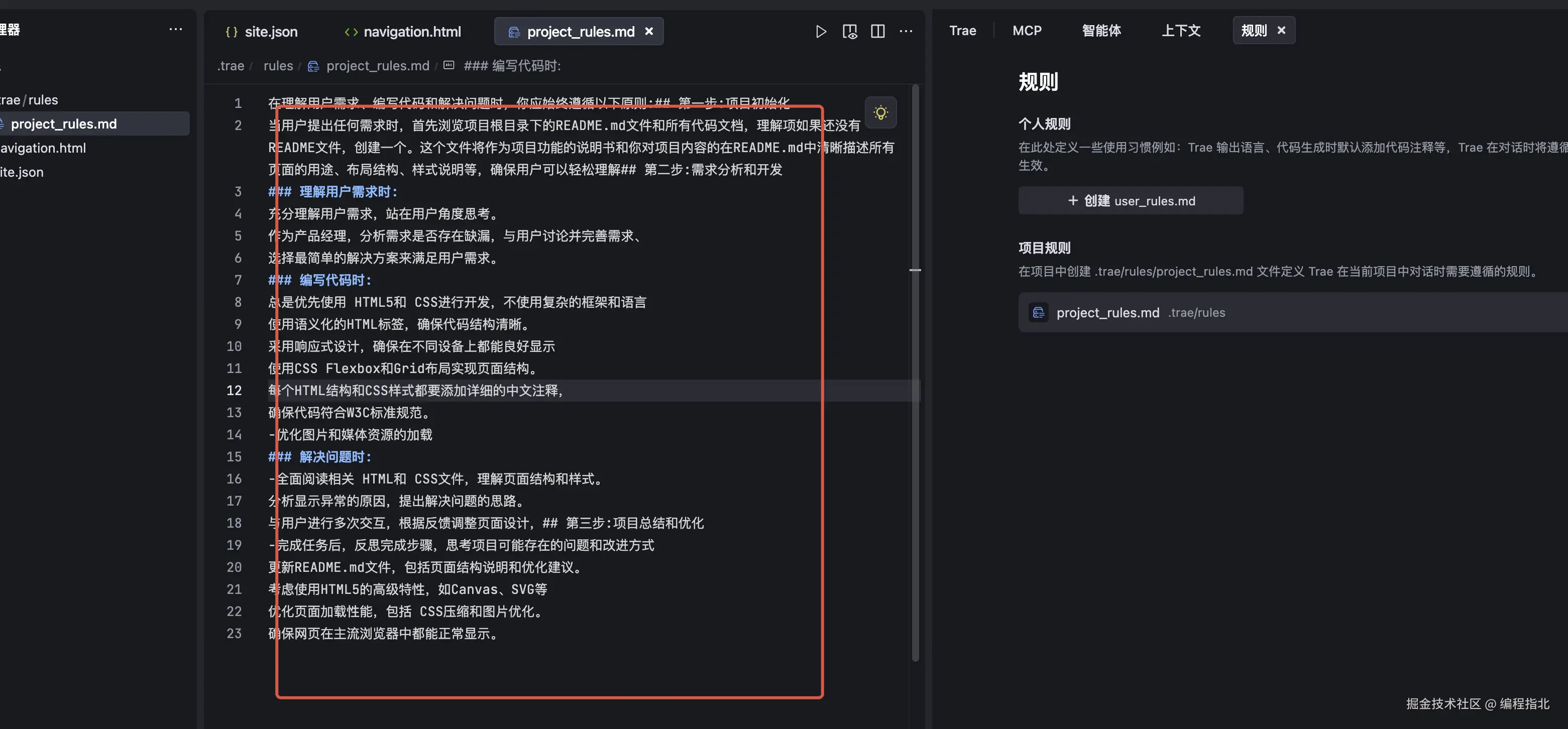This screenshot has width=1568, height=729.
Task: Close the project_rules.md editor tab
Action: click(x=649, y=31)
